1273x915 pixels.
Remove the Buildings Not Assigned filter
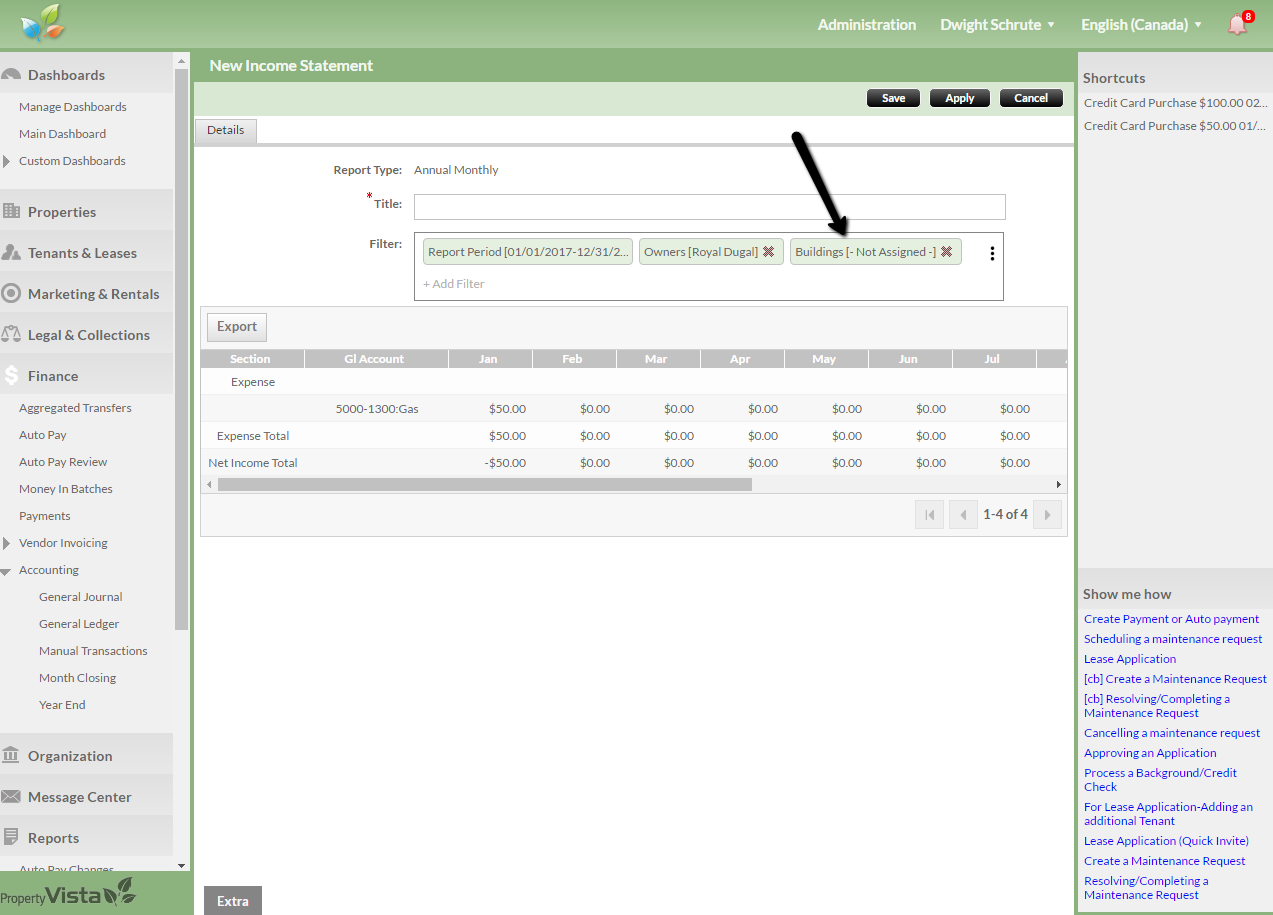coord(946,252)
